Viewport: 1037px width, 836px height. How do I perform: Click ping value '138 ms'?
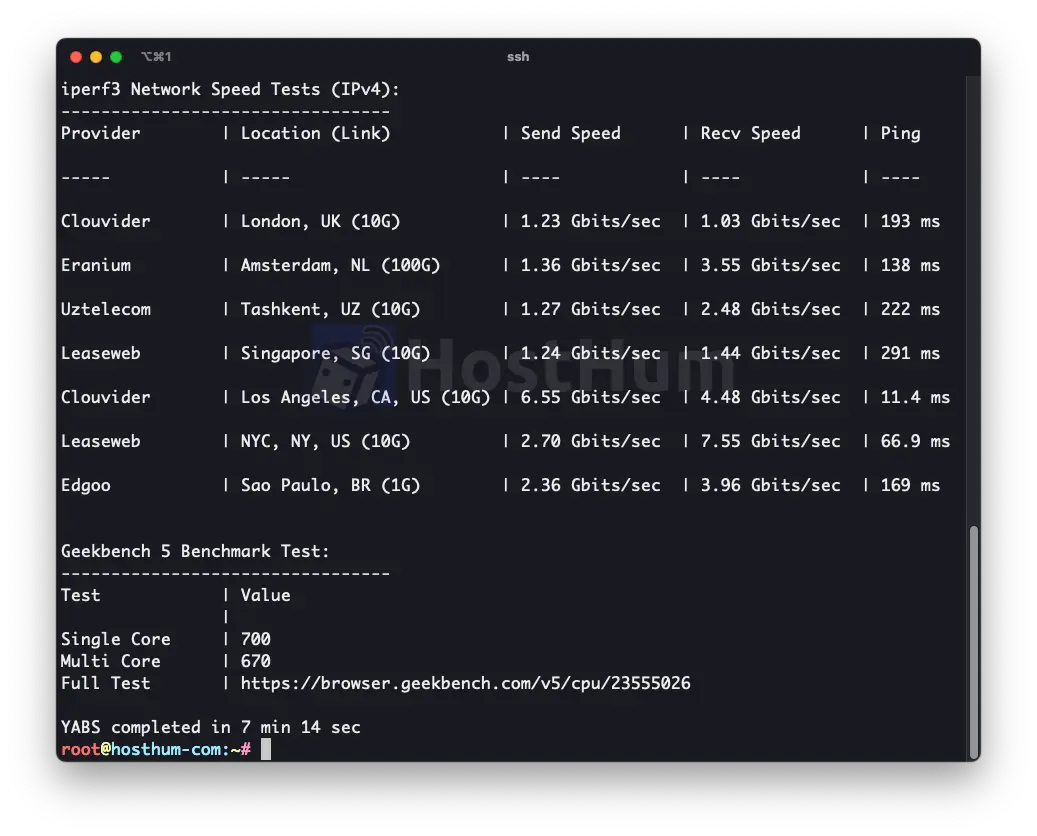tap(910, 265)
